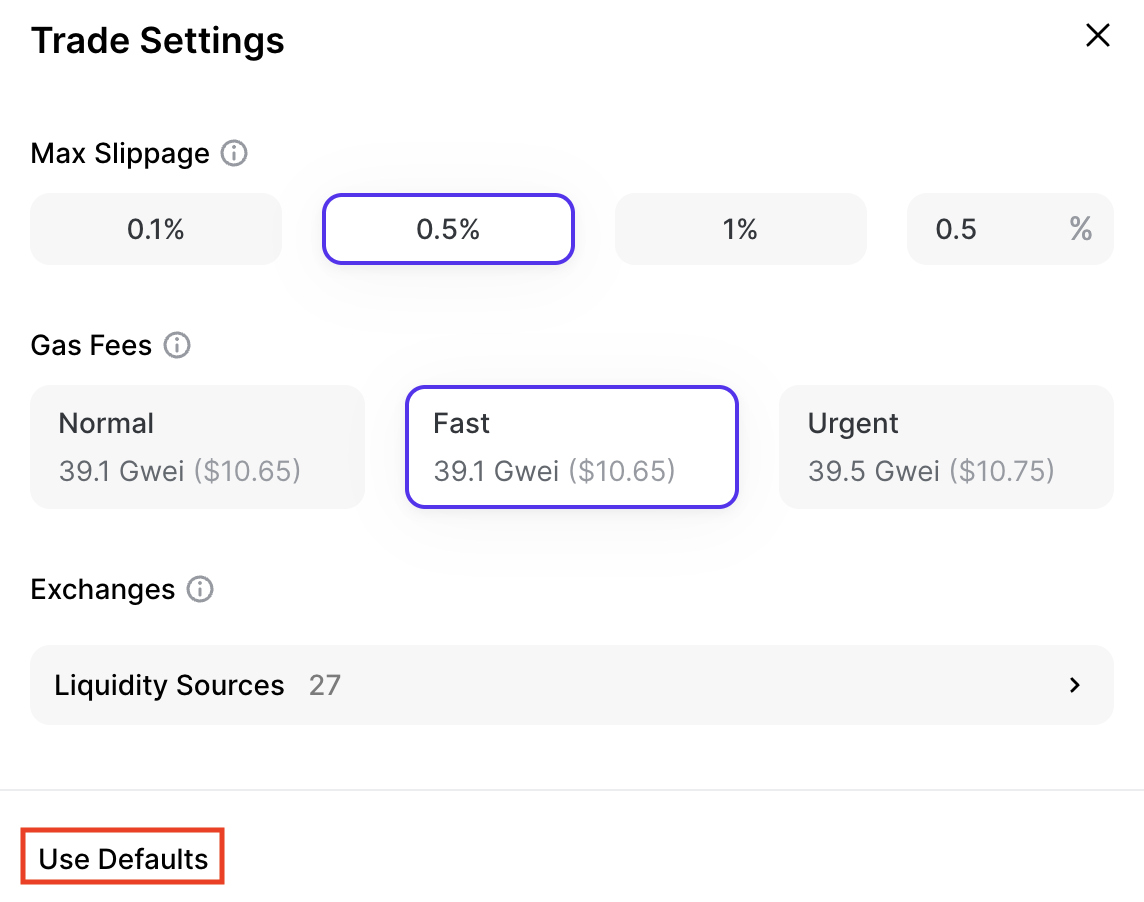Click the 27 liquidity sources count

tap(324, 685)
